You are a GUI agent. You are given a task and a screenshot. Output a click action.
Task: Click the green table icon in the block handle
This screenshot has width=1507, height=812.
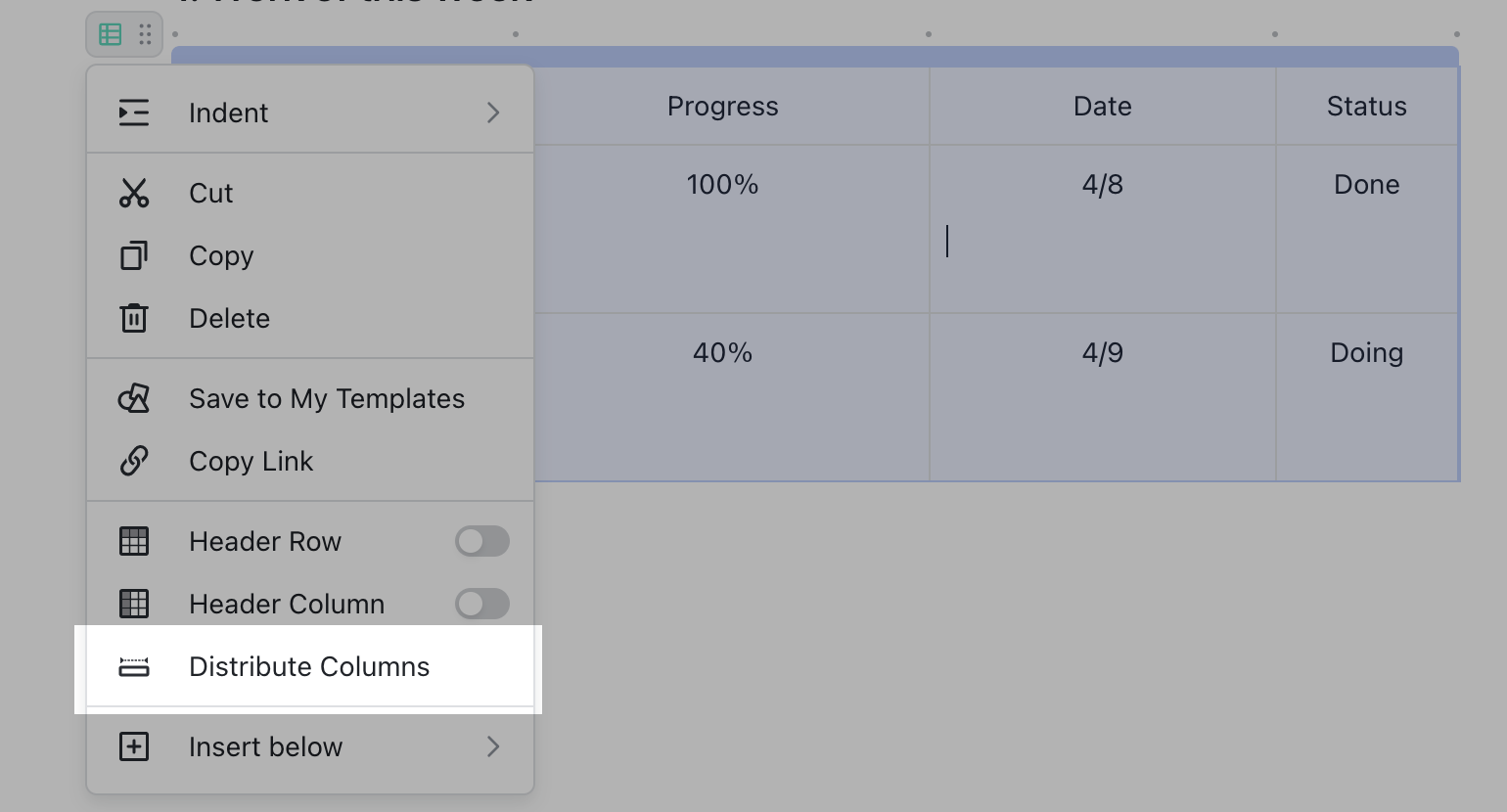pyautogui.click(x=111, y=33)
